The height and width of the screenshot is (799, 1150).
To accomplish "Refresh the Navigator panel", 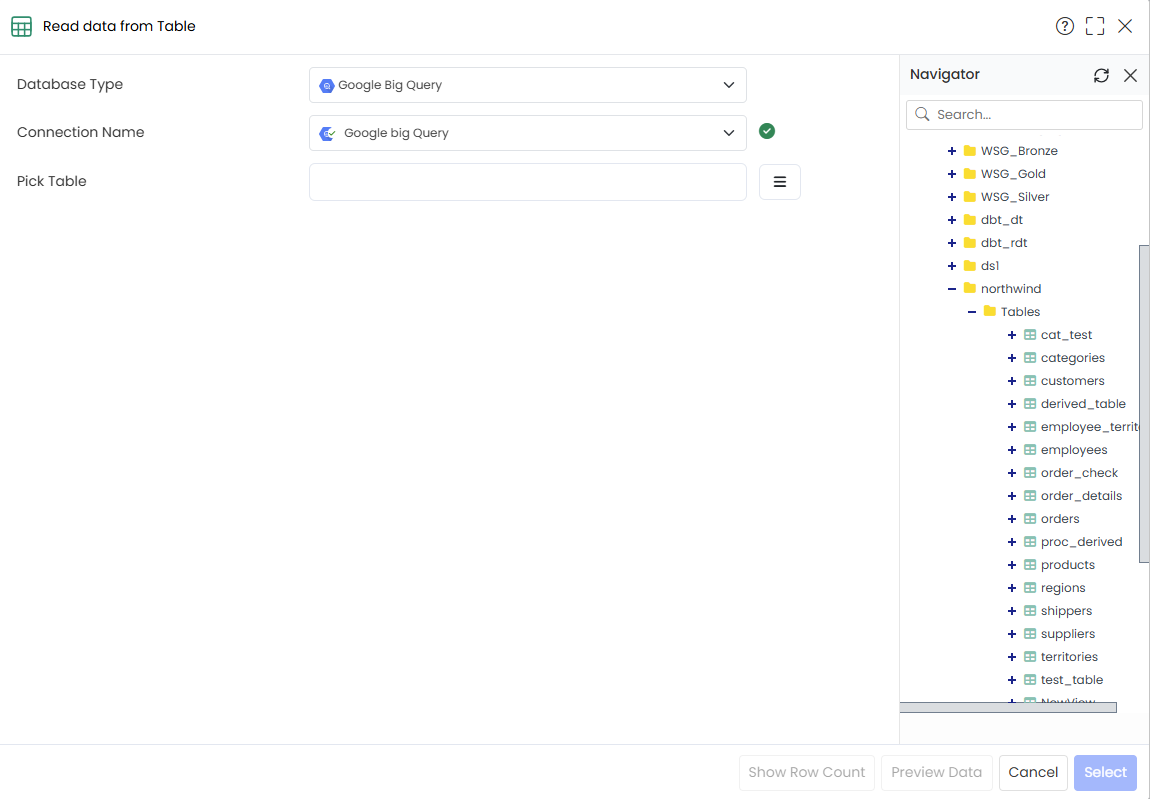I will (x=1101, y=76).
